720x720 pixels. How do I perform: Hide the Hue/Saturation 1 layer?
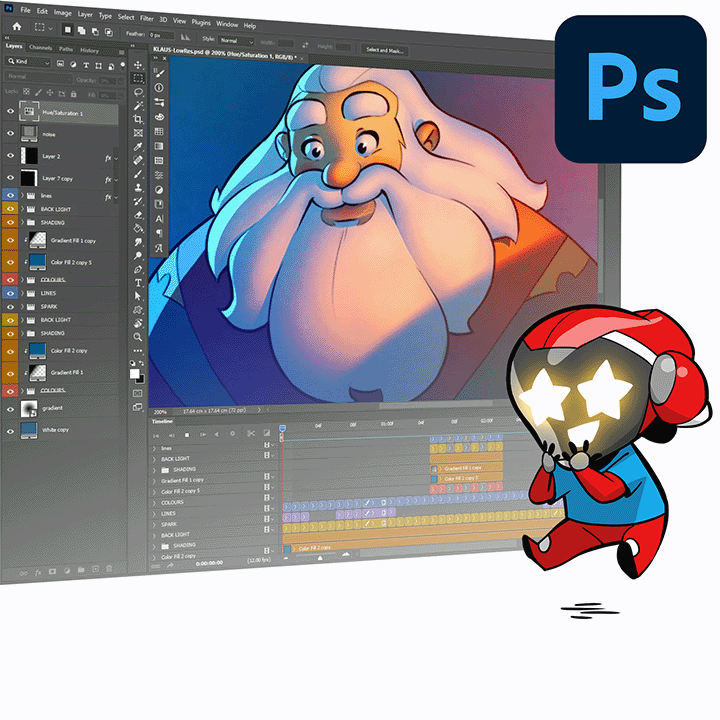coord(10,111)
